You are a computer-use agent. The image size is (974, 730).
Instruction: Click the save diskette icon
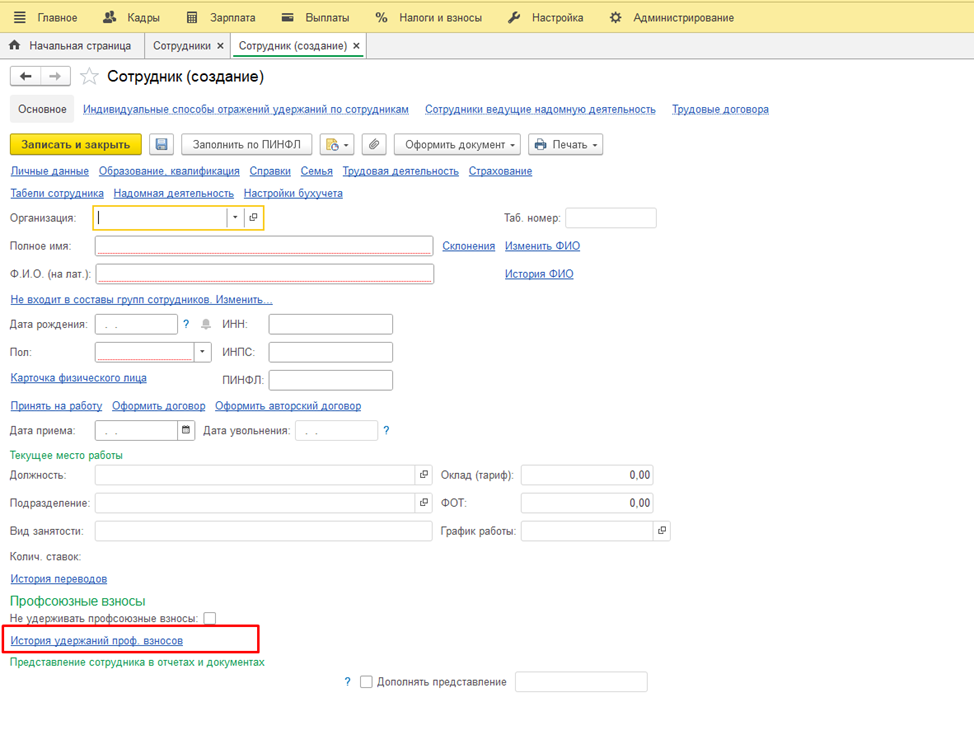161,145
